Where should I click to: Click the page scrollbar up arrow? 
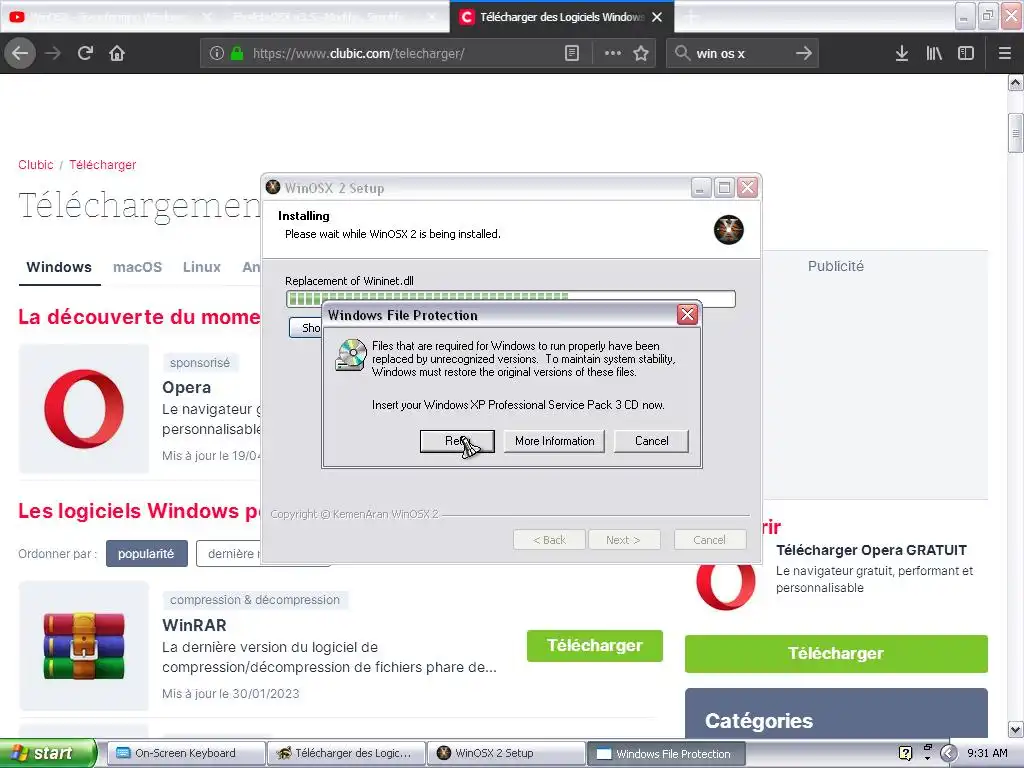coord(1015,82)
